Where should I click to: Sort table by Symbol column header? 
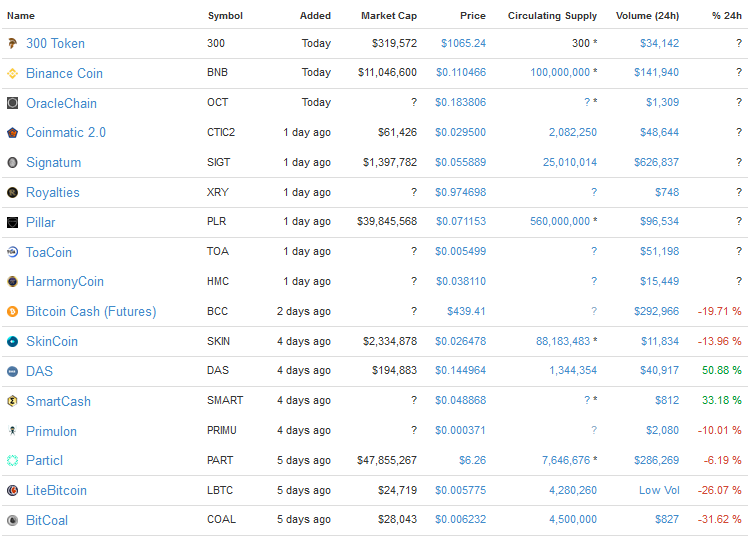tap(225, 16)
